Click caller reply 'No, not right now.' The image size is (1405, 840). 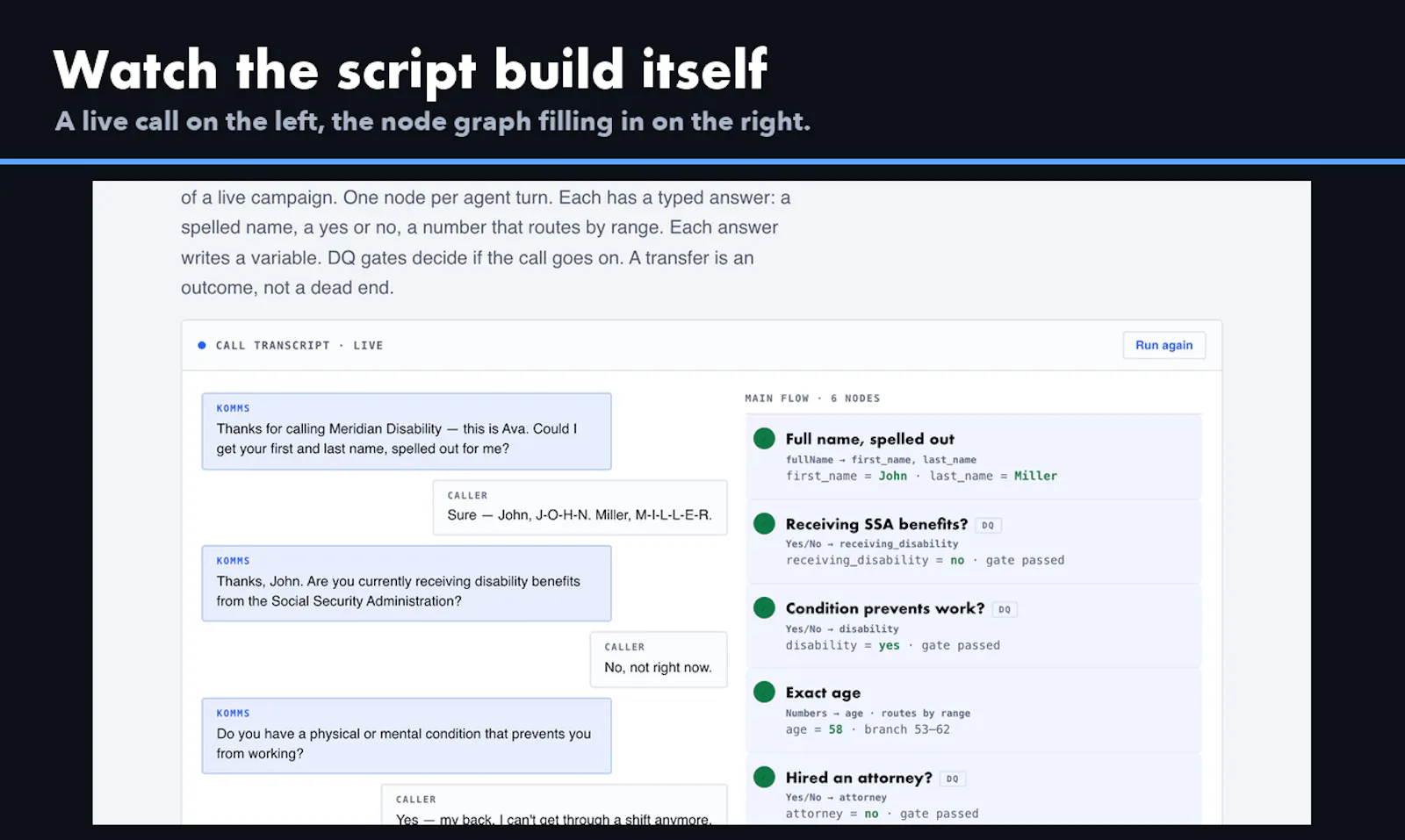pyautogui.click(x=659, y=659)
